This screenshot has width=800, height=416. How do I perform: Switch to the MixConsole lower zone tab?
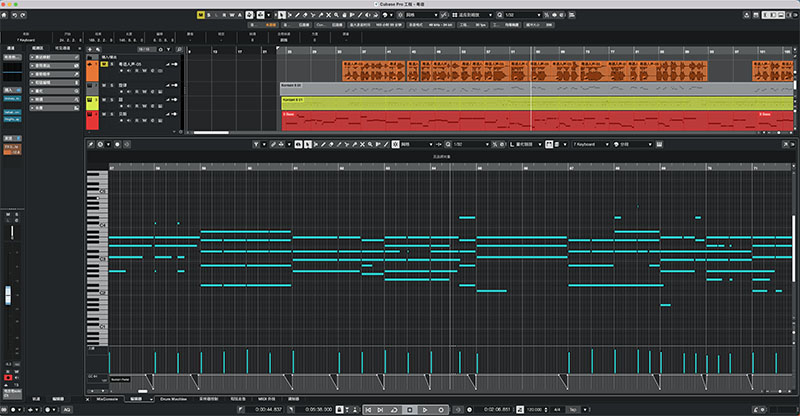click(108, 399)
